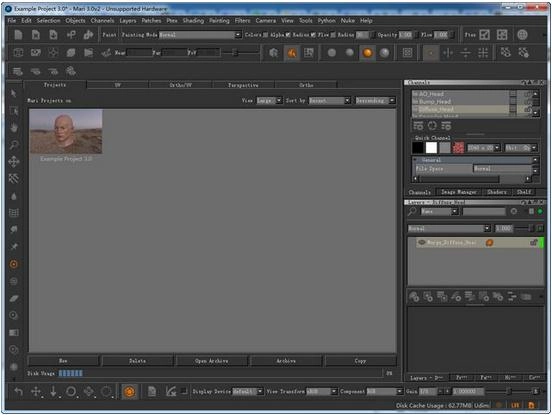Click the undo arrow in bottom toolbar
This screenshot has height=415, width=552.
coord(18,391)
